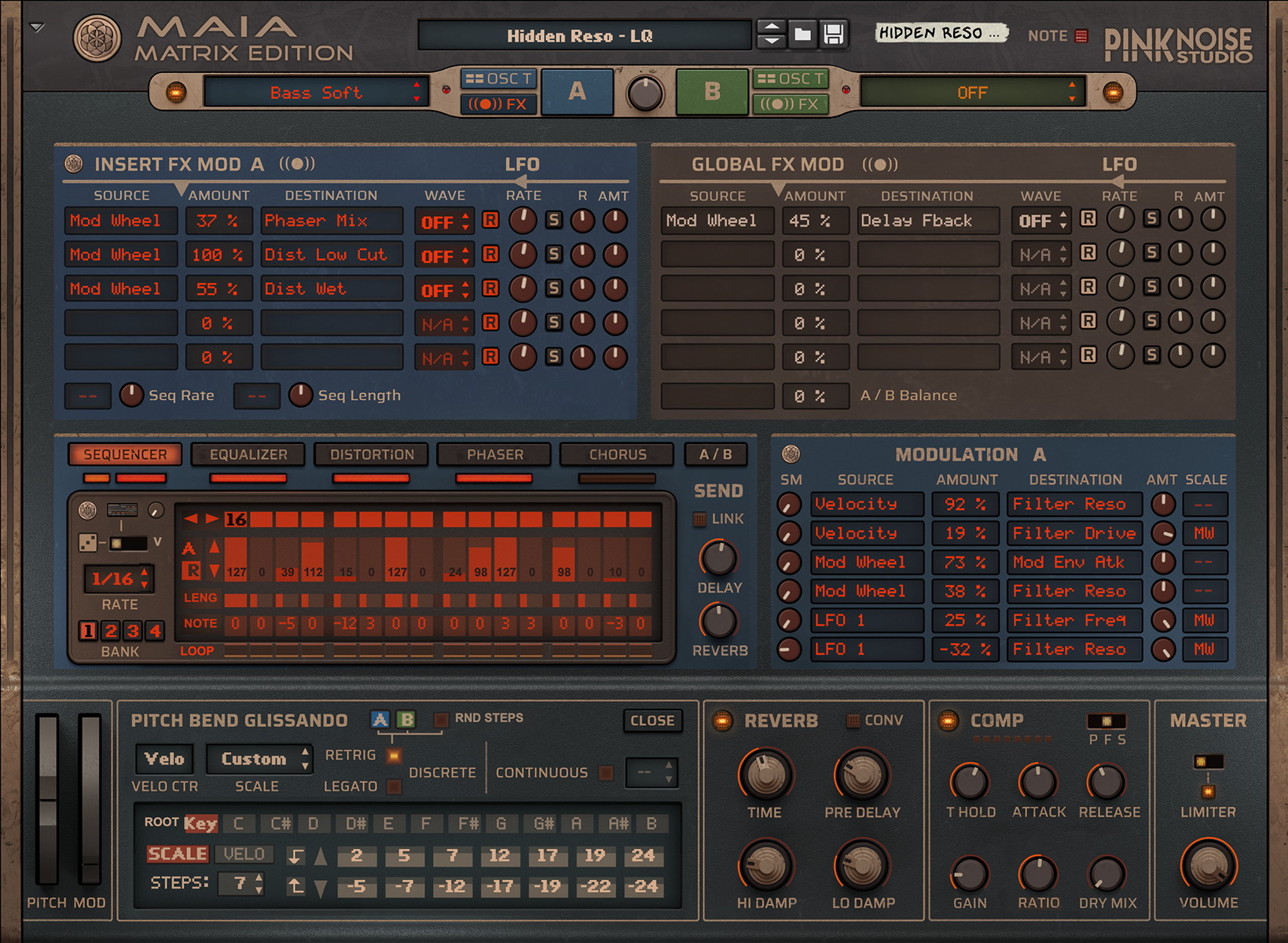Toggle engine B power LED
1288x943 pixels.
point(1113,92)
